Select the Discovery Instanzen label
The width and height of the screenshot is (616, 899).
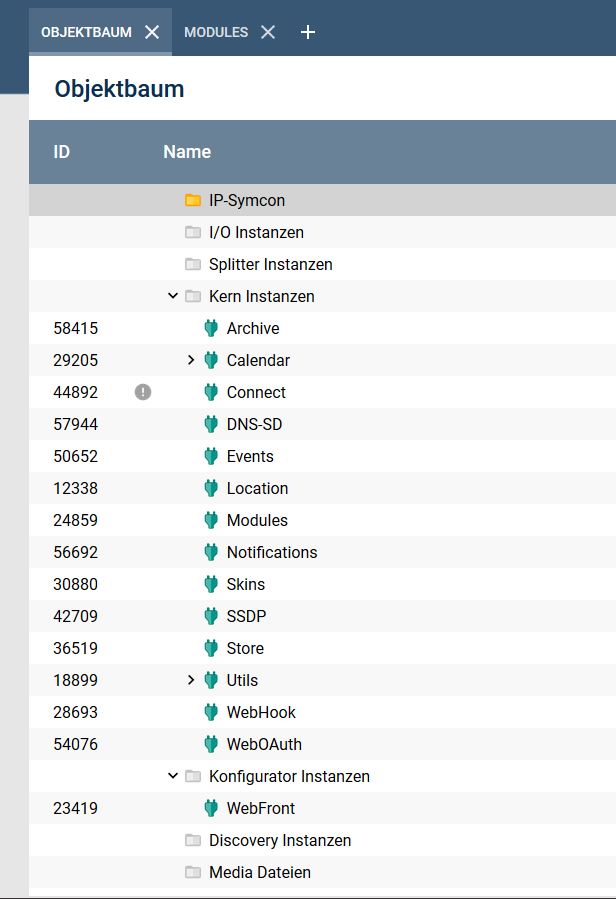click(280, 841)
